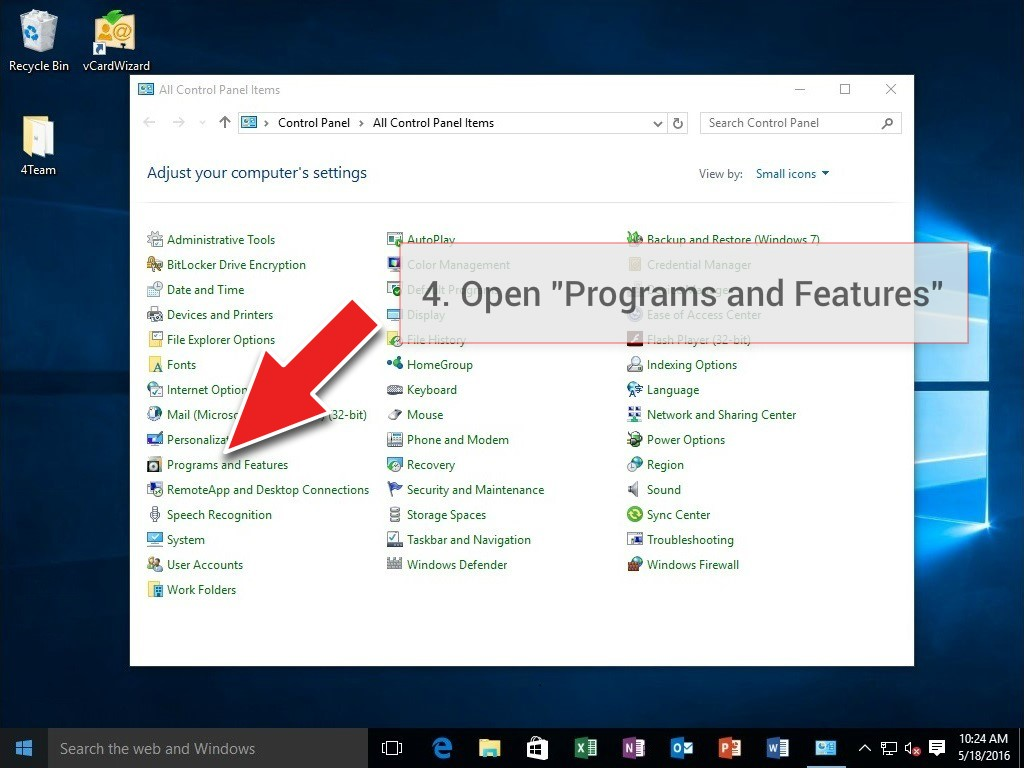Open the Sync Center icon
The height and width of the screenshot is (768, 1024).
(634, 515)
